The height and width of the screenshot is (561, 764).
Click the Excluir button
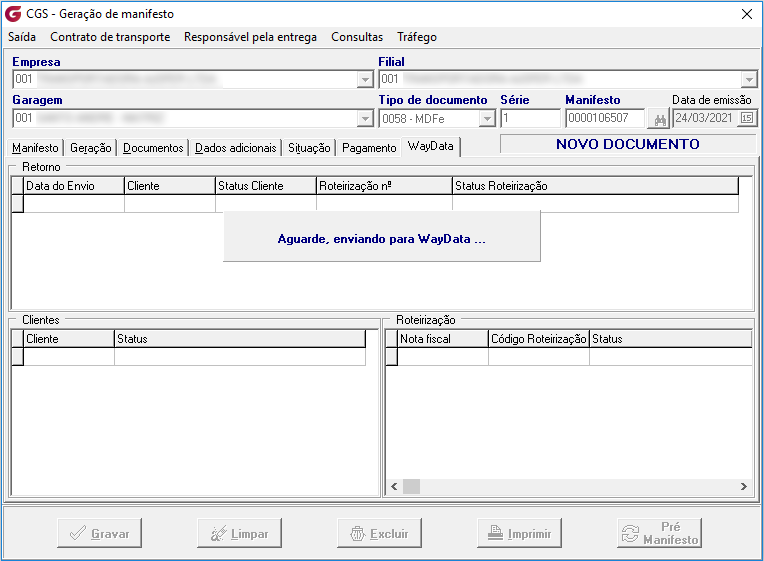pos(379,533)
